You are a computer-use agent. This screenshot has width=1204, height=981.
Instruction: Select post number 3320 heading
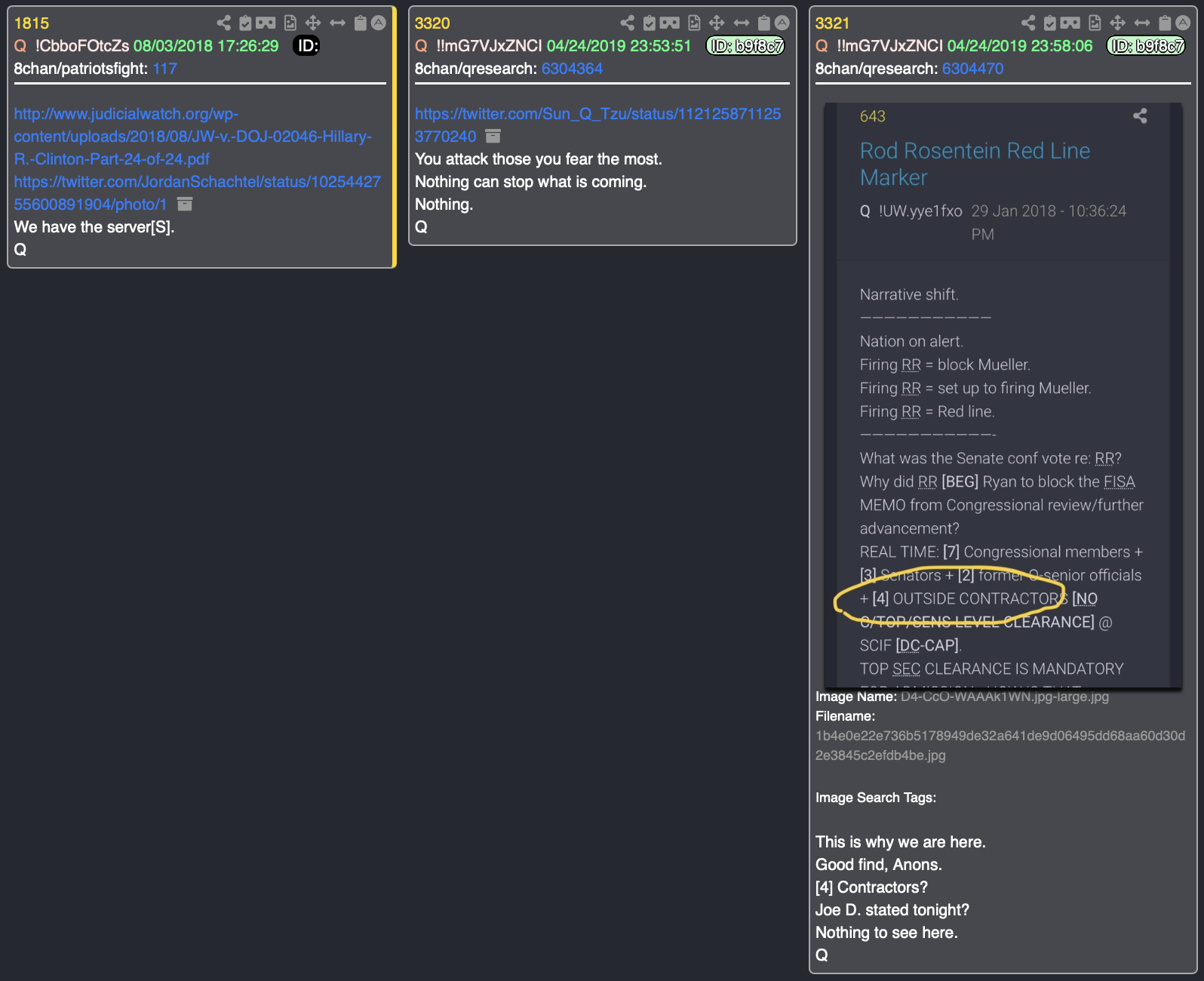coord(432,23)
